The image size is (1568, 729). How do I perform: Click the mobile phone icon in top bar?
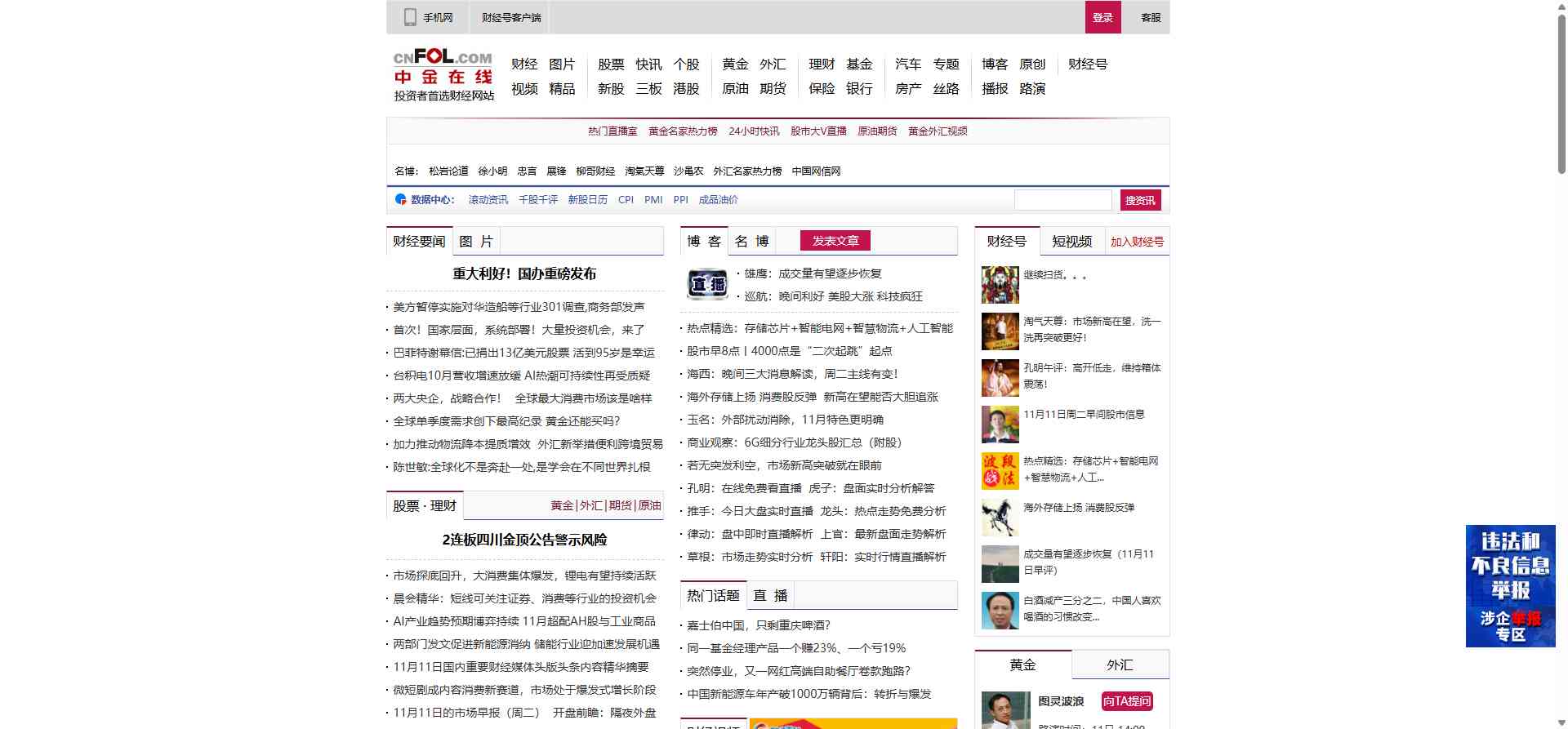pos(410,17)
